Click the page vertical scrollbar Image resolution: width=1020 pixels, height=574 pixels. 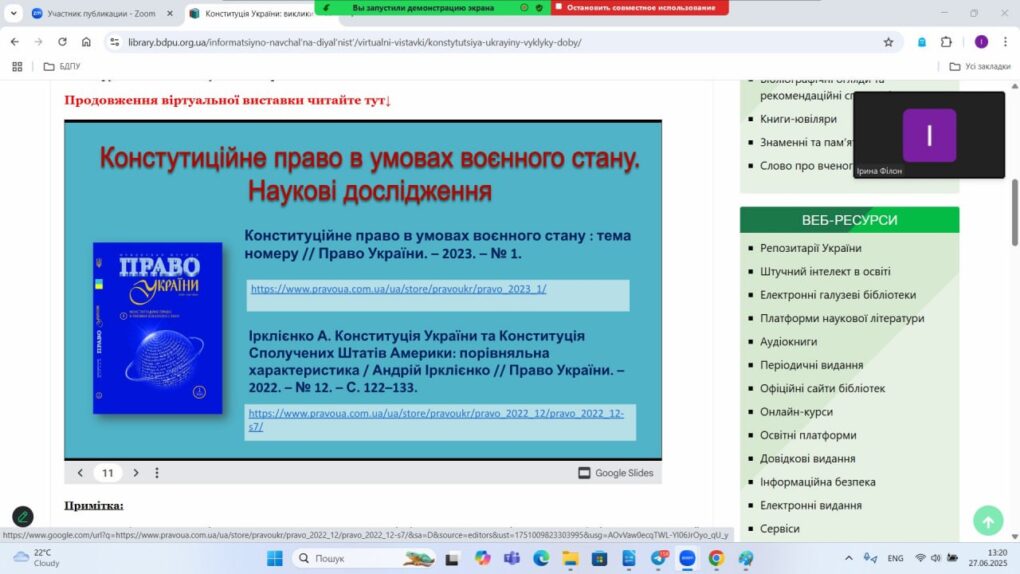coord(1014,212)
